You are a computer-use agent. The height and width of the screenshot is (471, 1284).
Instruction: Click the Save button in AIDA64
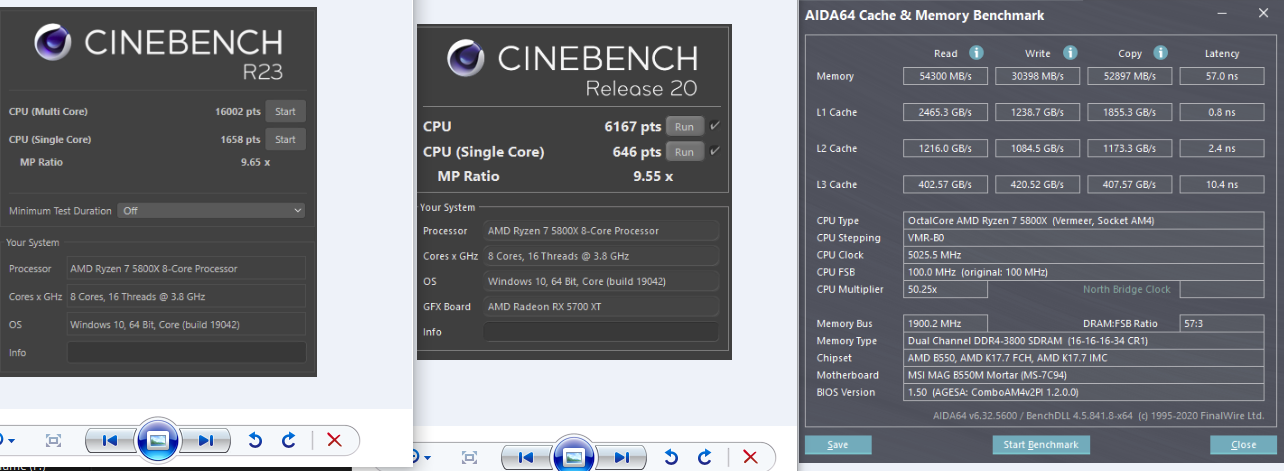[x=838, y=445]
